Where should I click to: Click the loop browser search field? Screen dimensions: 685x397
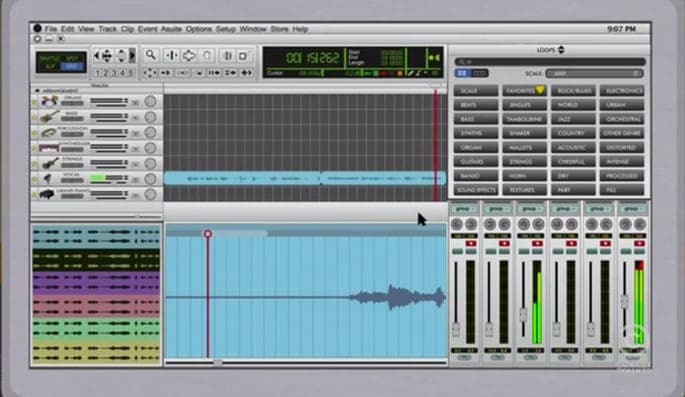pyautogui.click(x=550, y=62)
